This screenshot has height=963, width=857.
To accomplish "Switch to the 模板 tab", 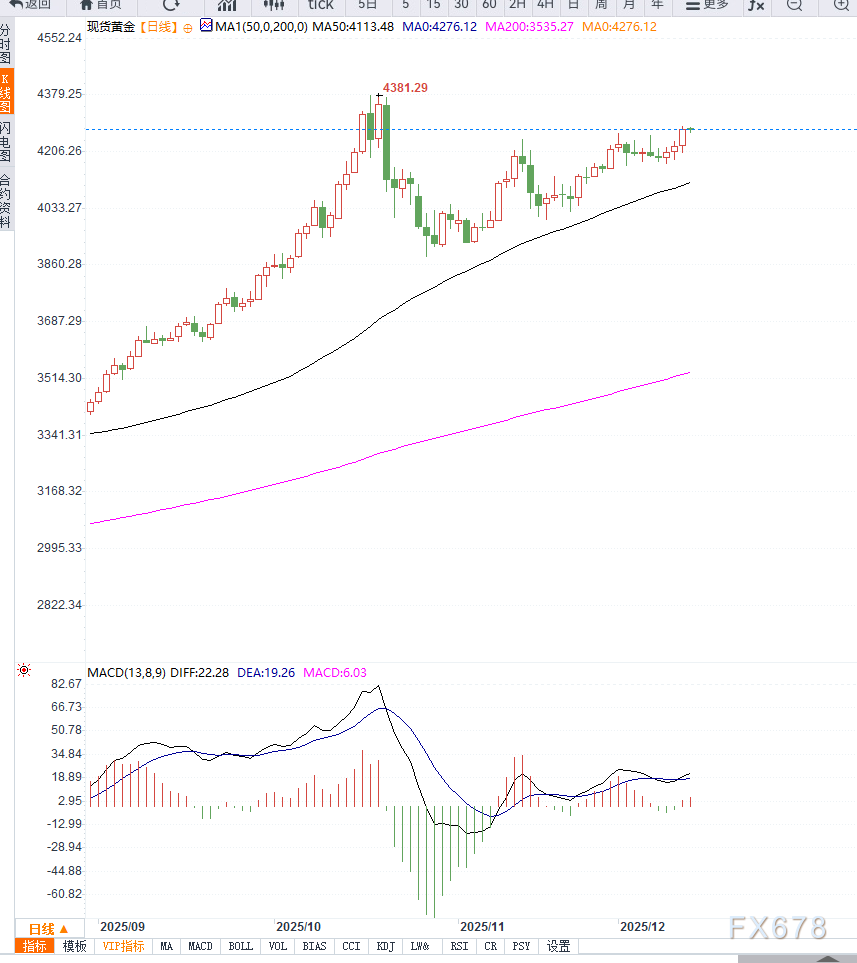I will click(x=74, y=946).
